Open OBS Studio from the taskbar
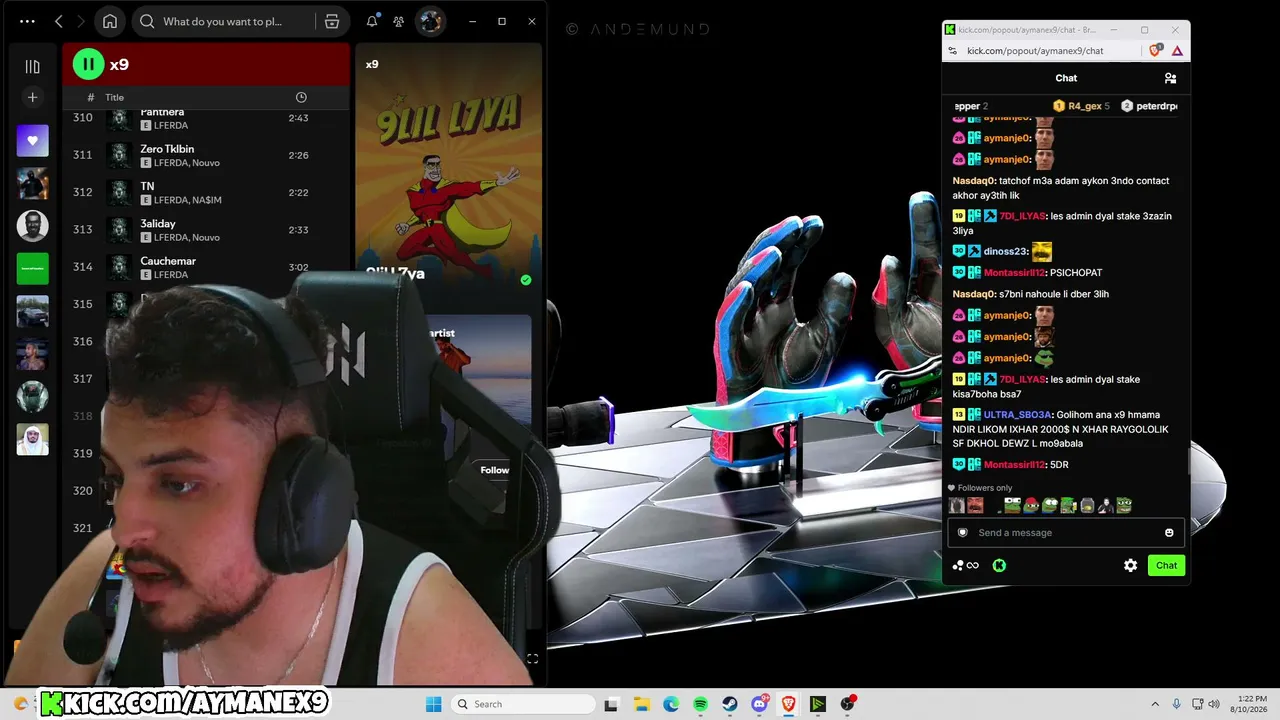Viewport: 1280px width, 720px height. click(x=848, y=704)
